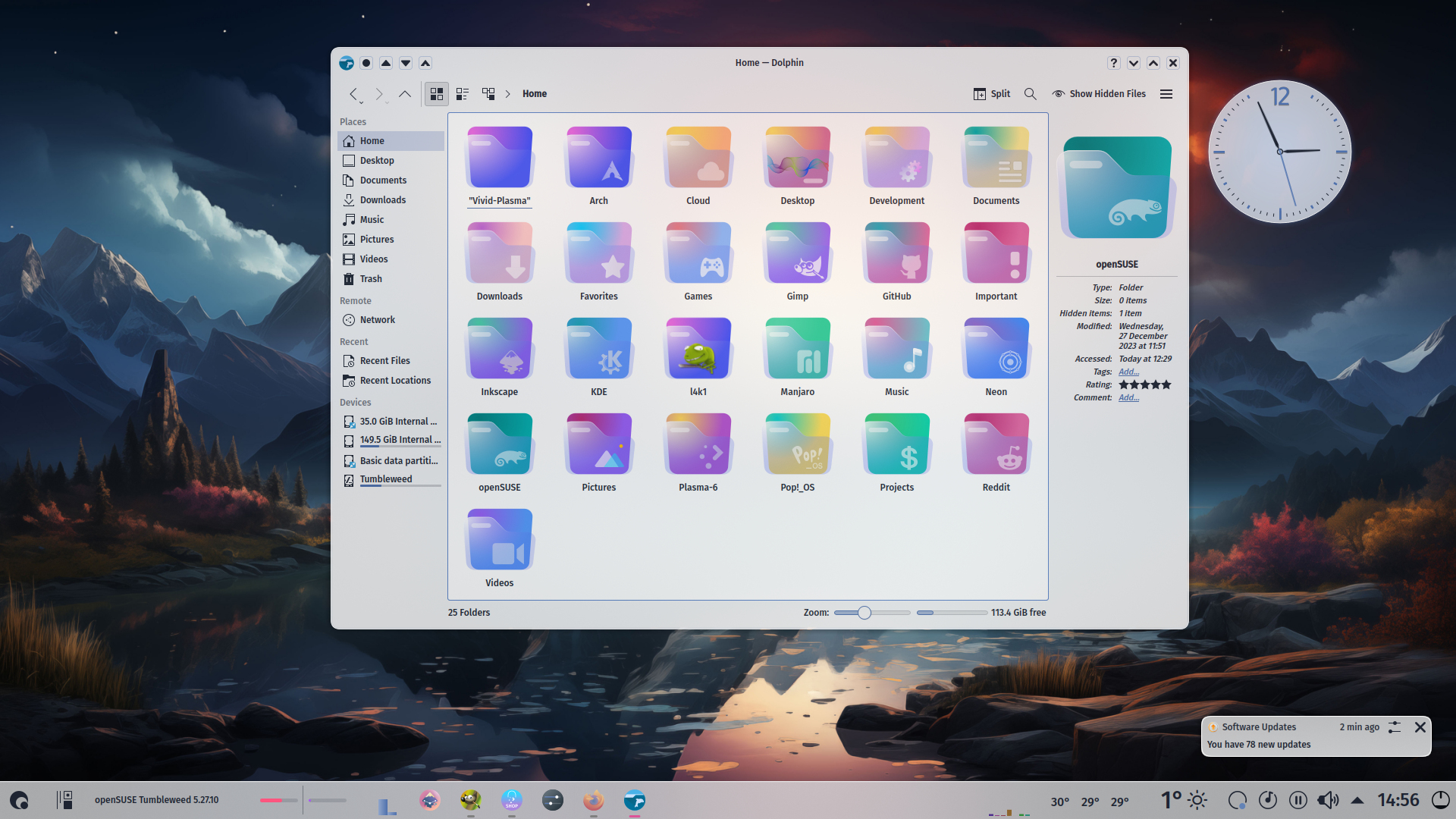This screenshot has height=819, width=1456.
Task: Open the search magnifier icon
Action: click(1030, 94)
